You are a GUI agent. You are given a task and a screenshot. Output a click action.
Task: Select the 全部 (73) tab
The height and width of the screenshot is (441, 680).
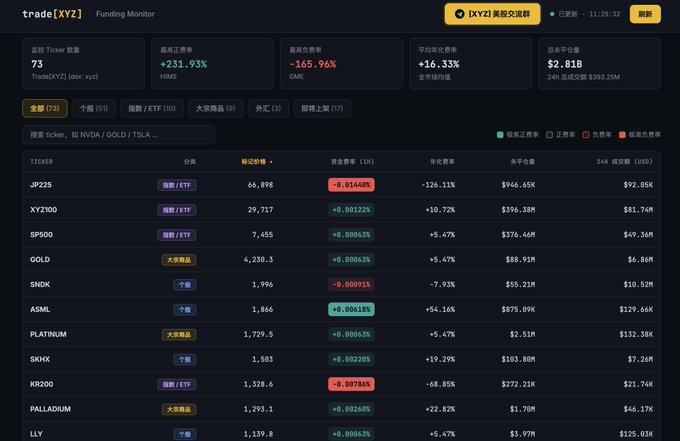coord(45,108)
